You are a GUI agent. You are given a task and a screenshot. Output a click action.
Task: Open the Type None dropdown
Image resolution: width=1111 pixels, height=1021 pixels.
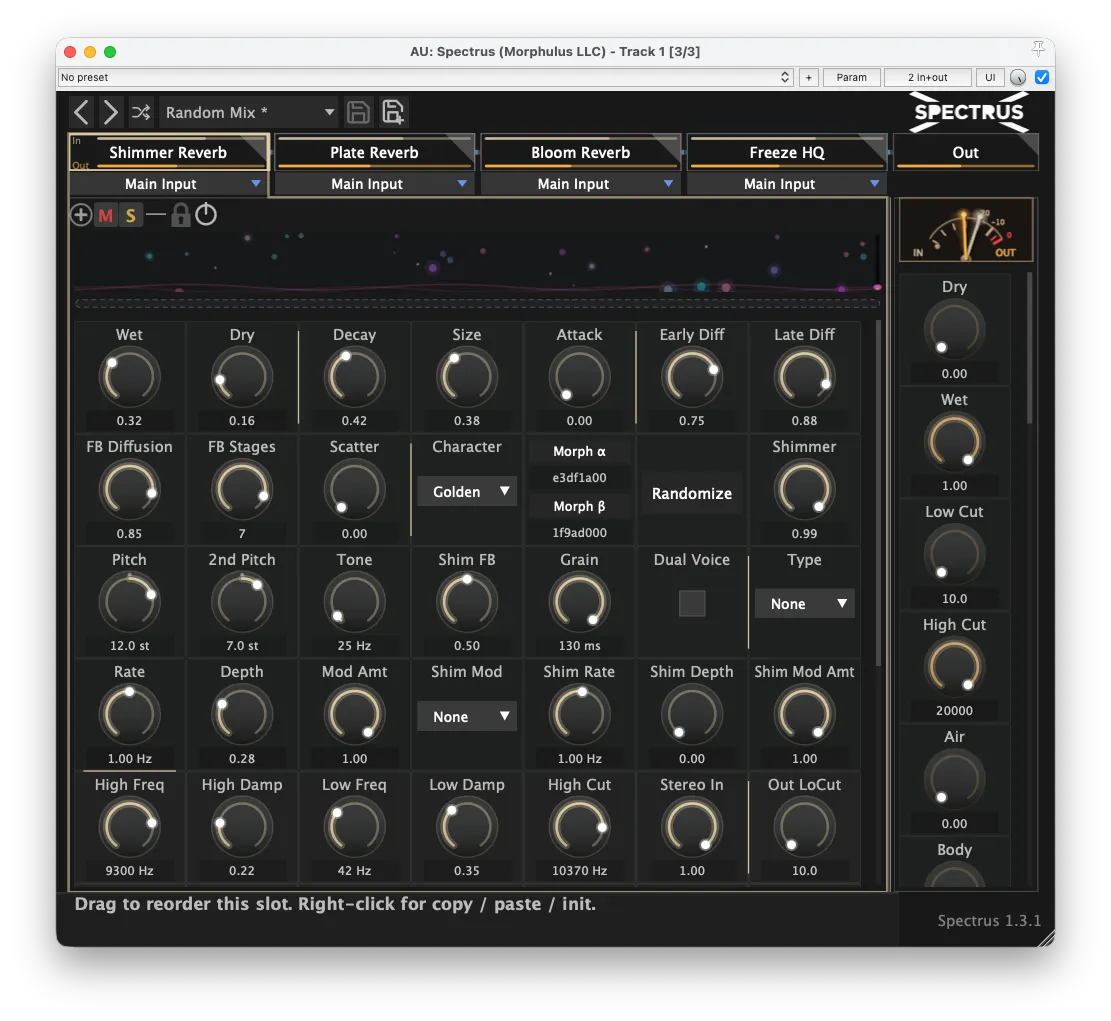coord(804,604)
